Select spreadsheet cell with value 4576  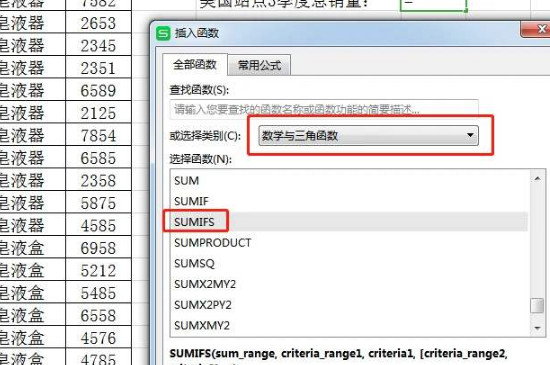click(98, 337)
